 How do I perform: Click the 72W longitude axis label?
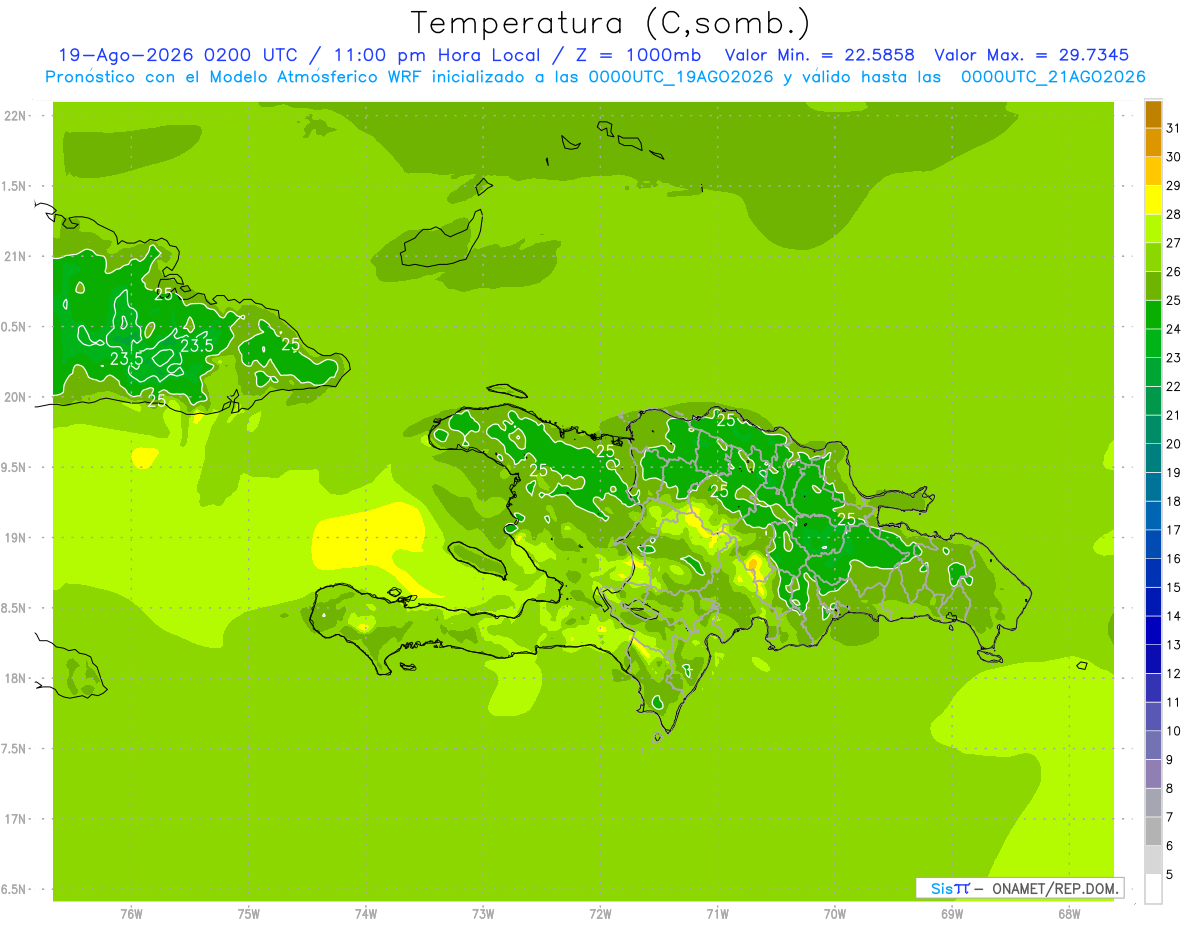601,914
